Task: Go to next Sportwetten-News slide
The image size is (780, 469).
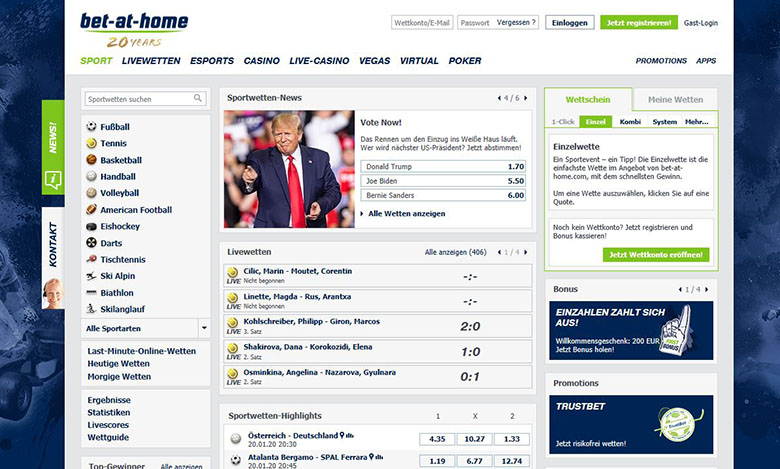Action: pos(525,98)
